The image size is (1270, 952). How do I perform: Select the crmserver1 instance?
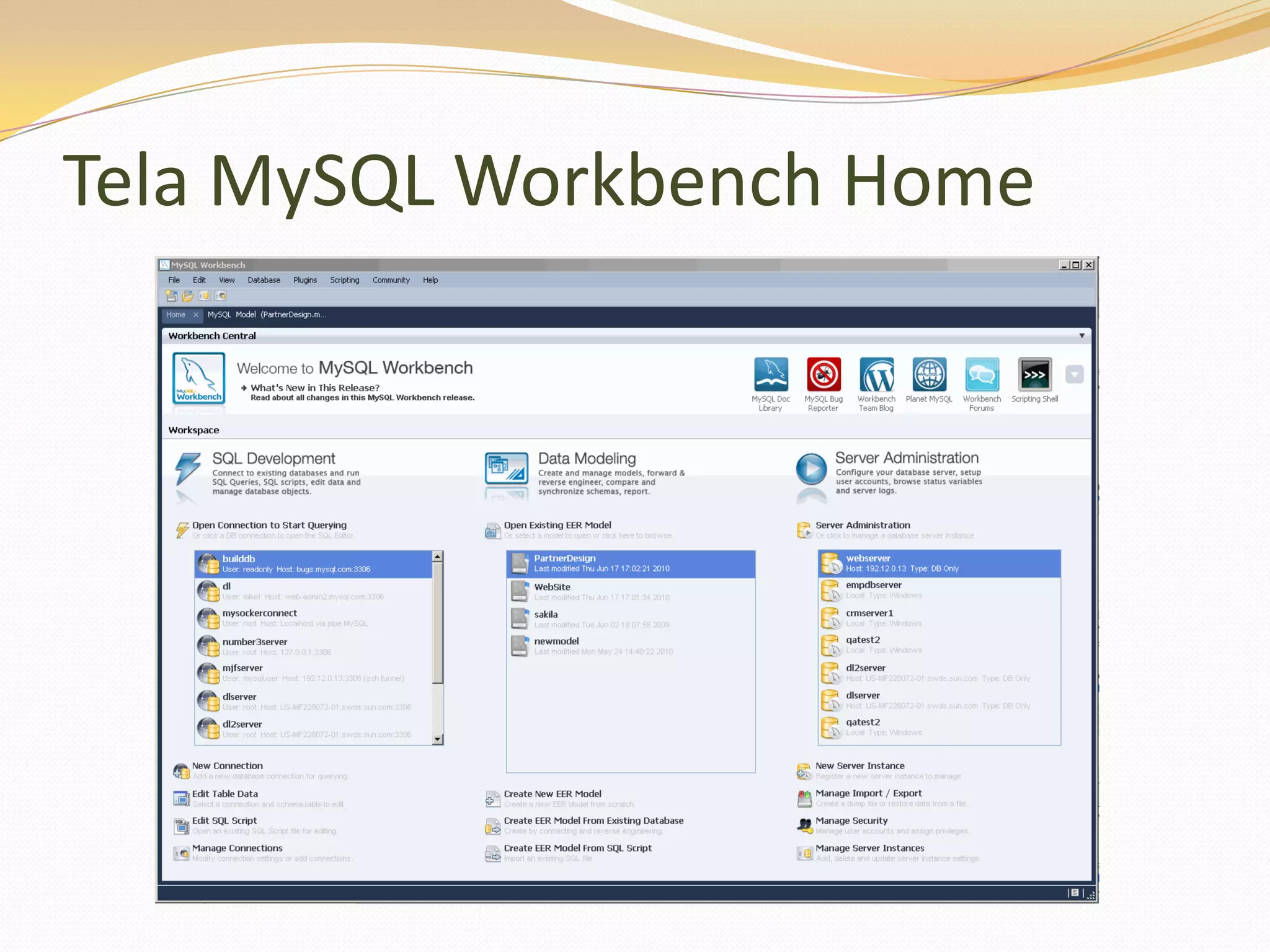[939, 618]
